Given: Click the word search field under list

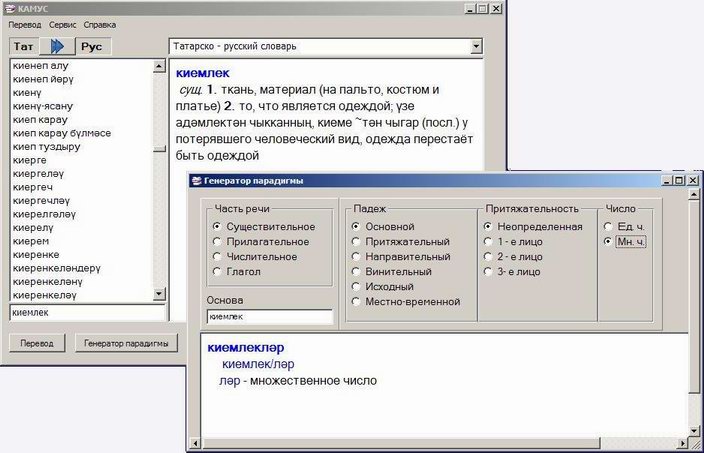Looking at the screenshot, I should [86, 313].
